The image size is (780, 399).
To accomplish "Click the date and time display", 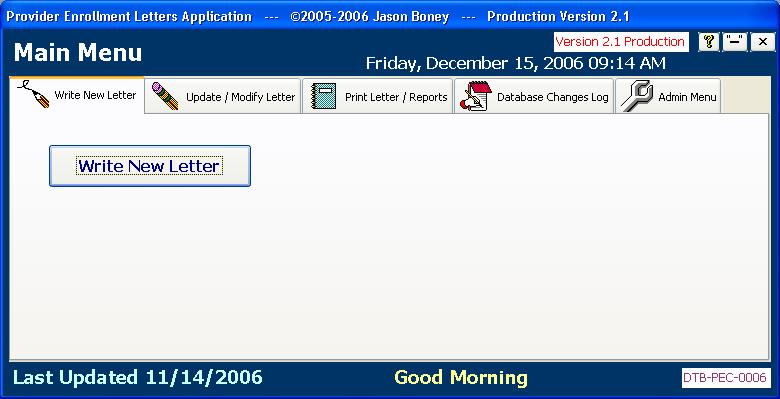I will [x=515, y=63].
